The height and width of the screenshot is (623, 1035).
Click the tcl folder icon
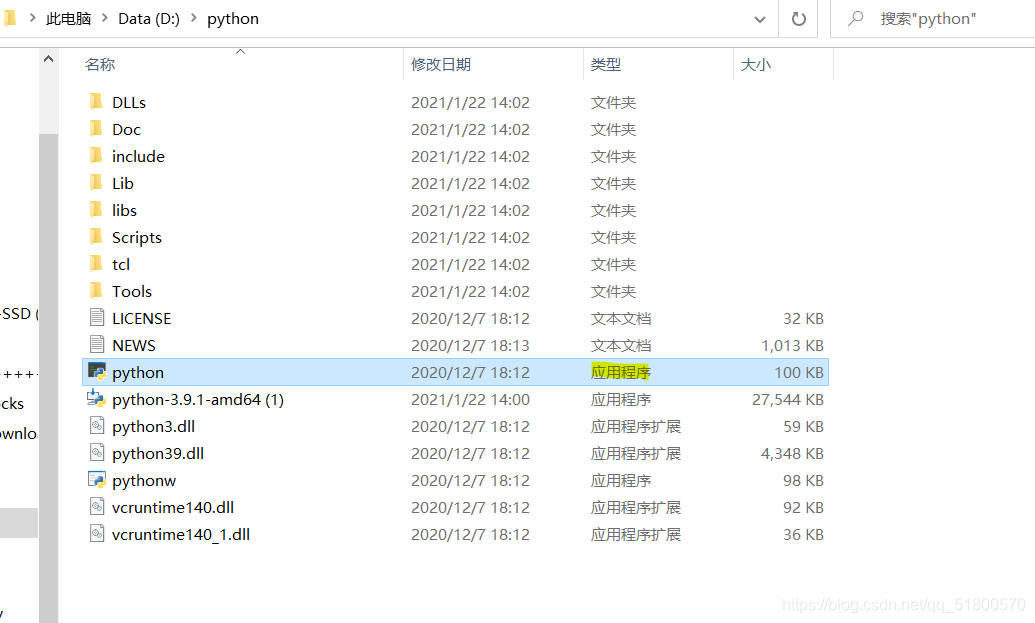pos(96,264)
